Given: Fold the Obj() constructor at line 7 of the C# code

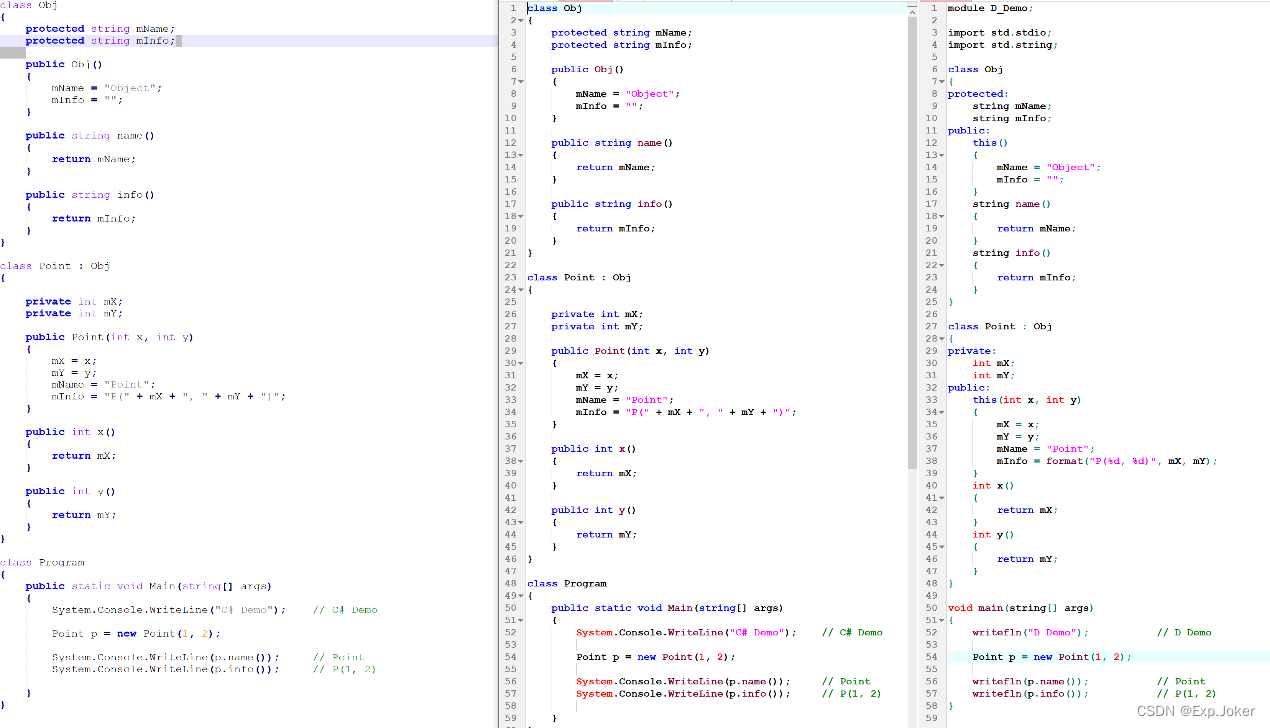Looking at the screenshot, I should [520, 81].
